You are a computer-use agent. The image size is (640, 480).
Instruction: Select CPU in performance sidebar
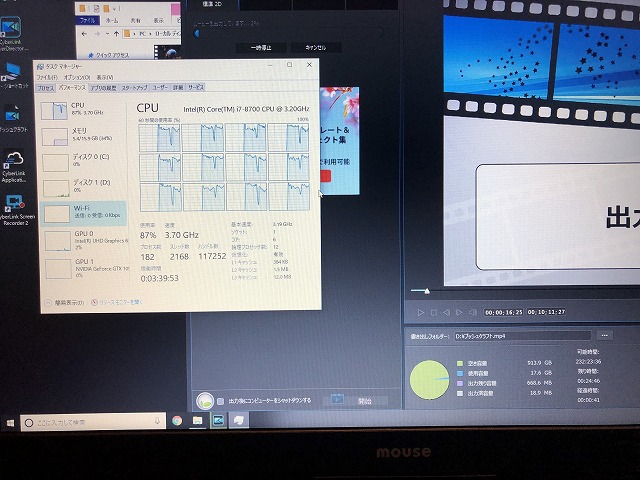83,110
